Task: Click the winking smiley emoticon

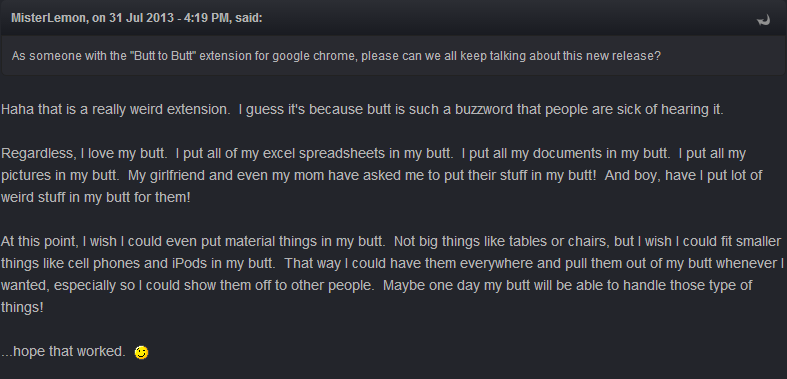Action: [x=142, y=352]
